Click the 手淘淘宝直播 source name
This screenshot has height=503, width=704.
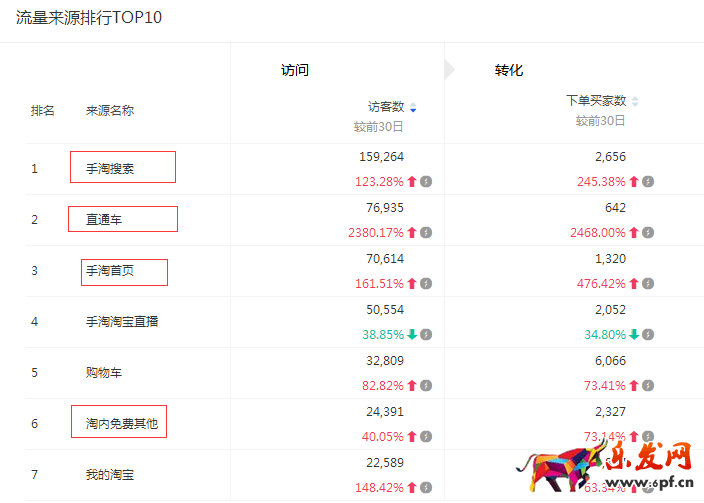pos(122,322)
